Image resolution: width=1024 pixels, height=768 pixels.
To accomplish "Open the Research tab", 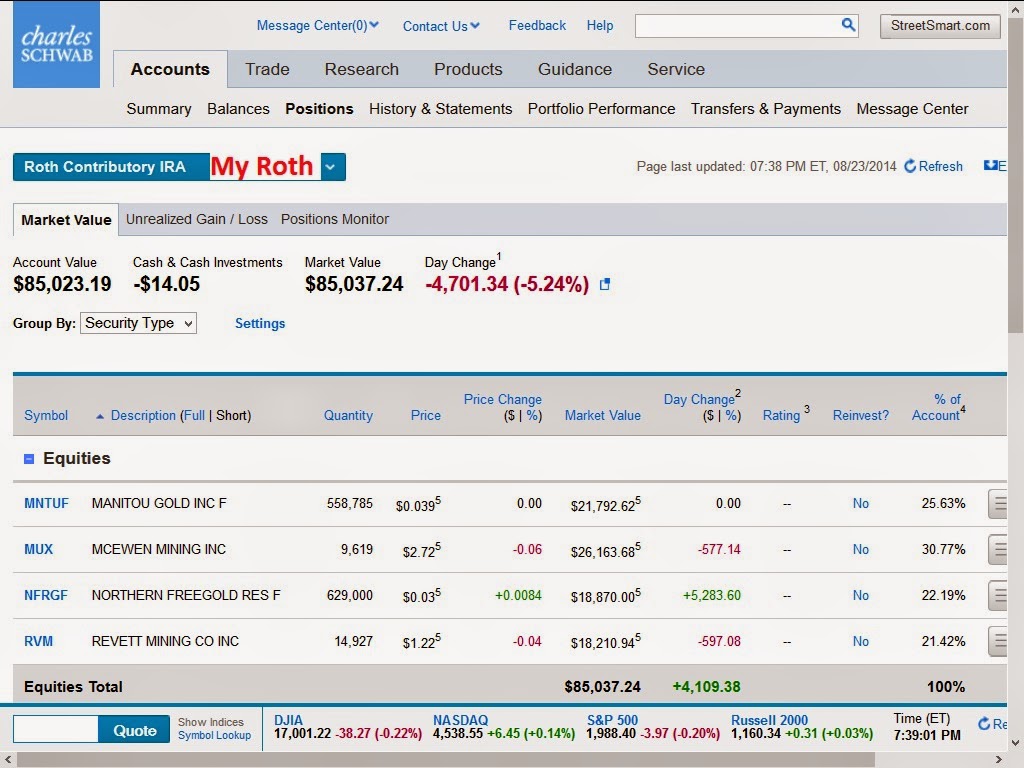I will (361, 69).
